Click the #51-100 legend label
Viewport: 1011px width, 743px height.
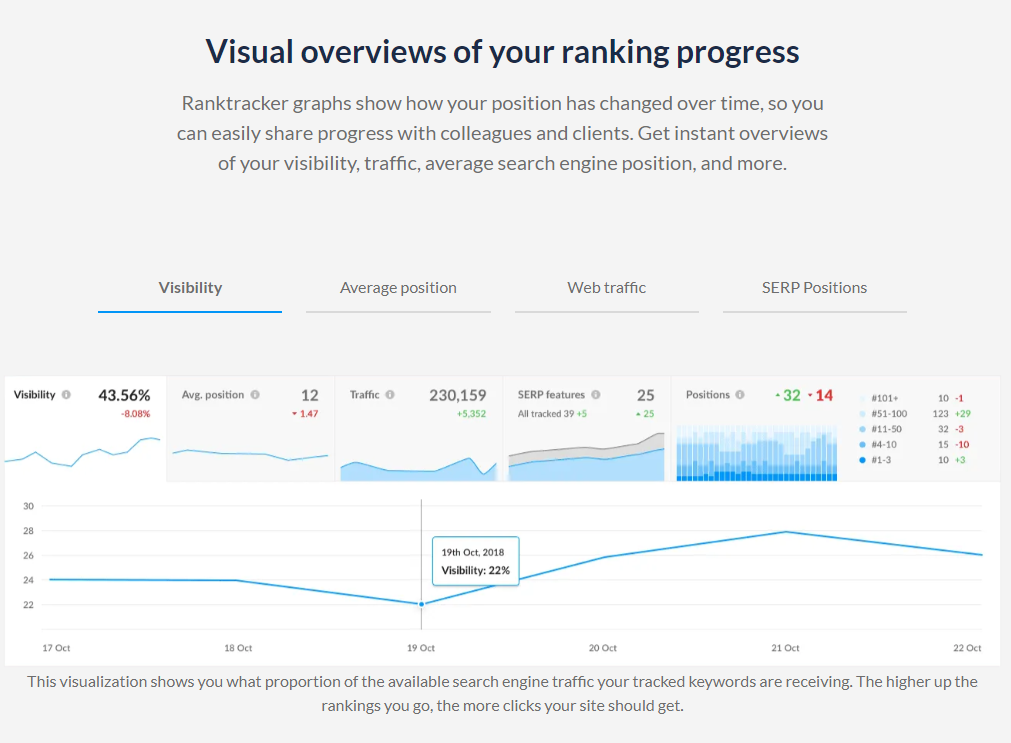[x=889, y=414]
